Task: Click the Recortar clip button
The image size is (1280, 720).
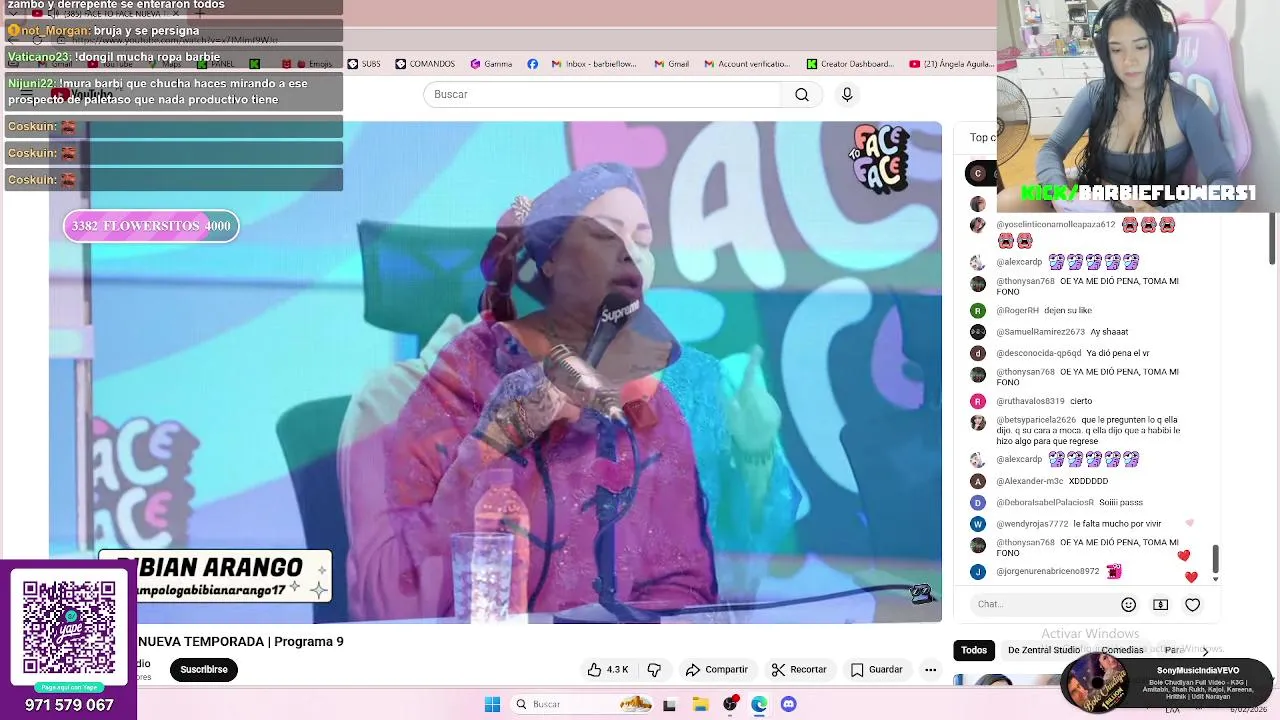Action: [799, 670]
